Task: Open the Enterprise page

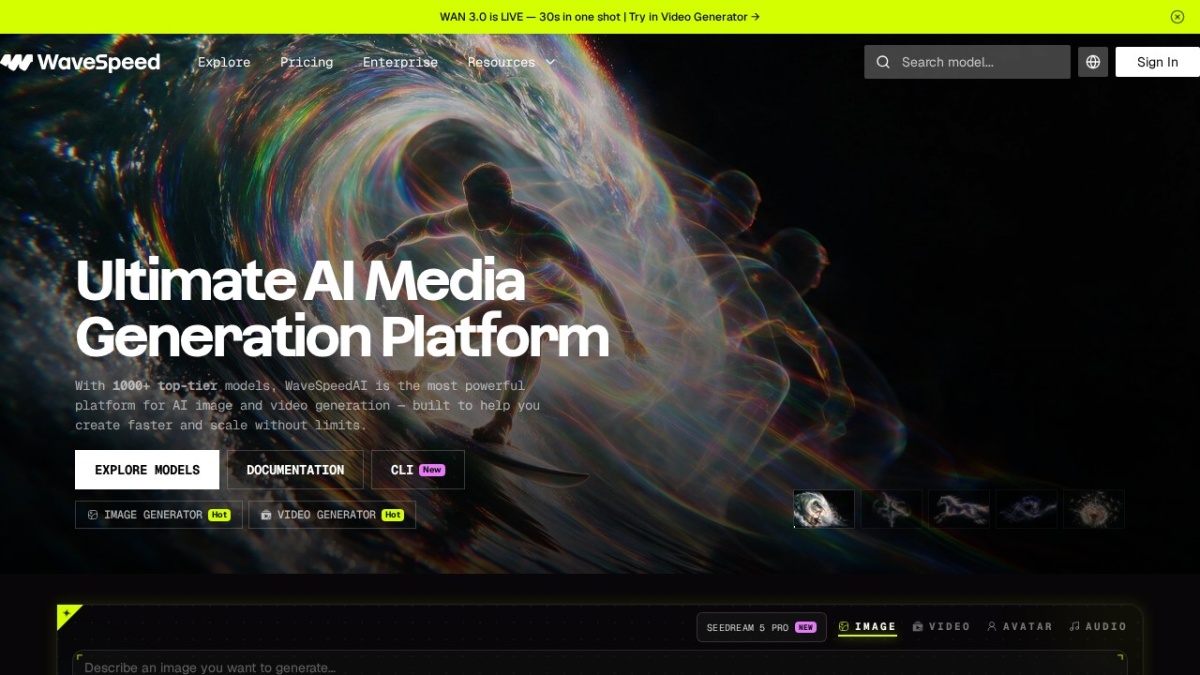Action: click(400, 62)
